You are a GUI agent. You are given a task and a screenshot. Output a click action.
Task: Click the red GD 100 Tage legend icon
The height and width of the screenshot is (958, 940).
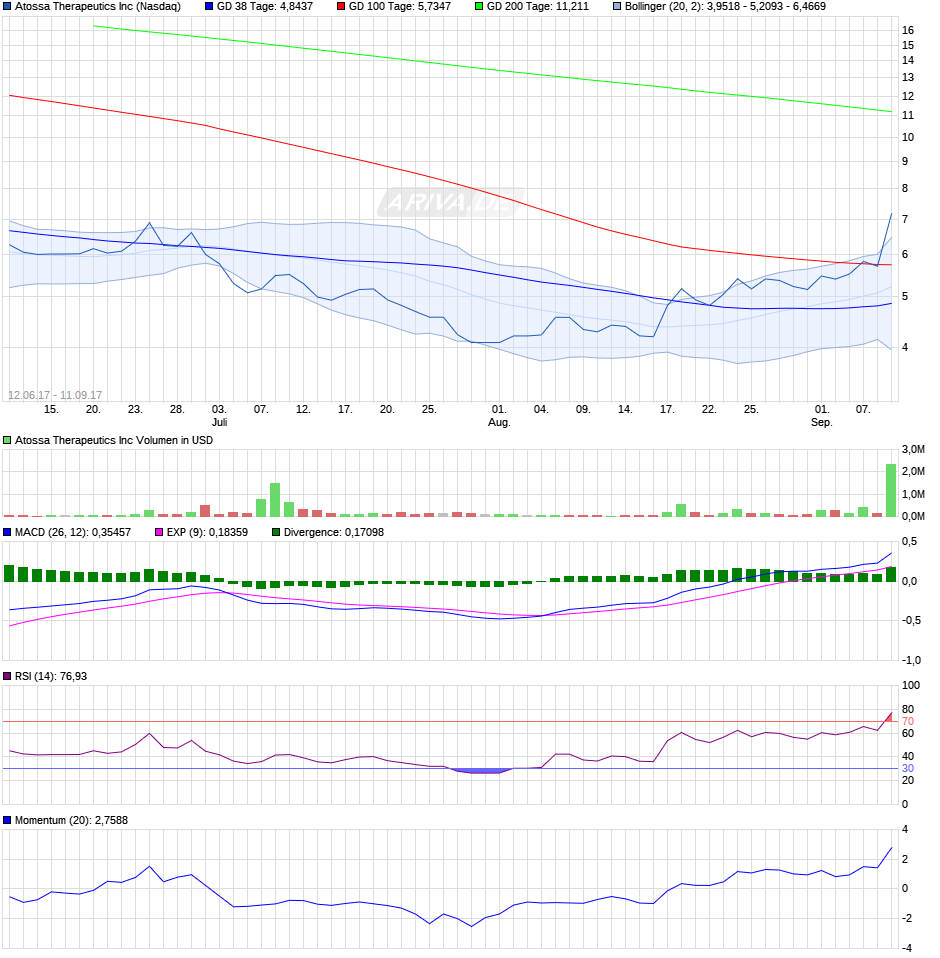[x=341, y=8]
